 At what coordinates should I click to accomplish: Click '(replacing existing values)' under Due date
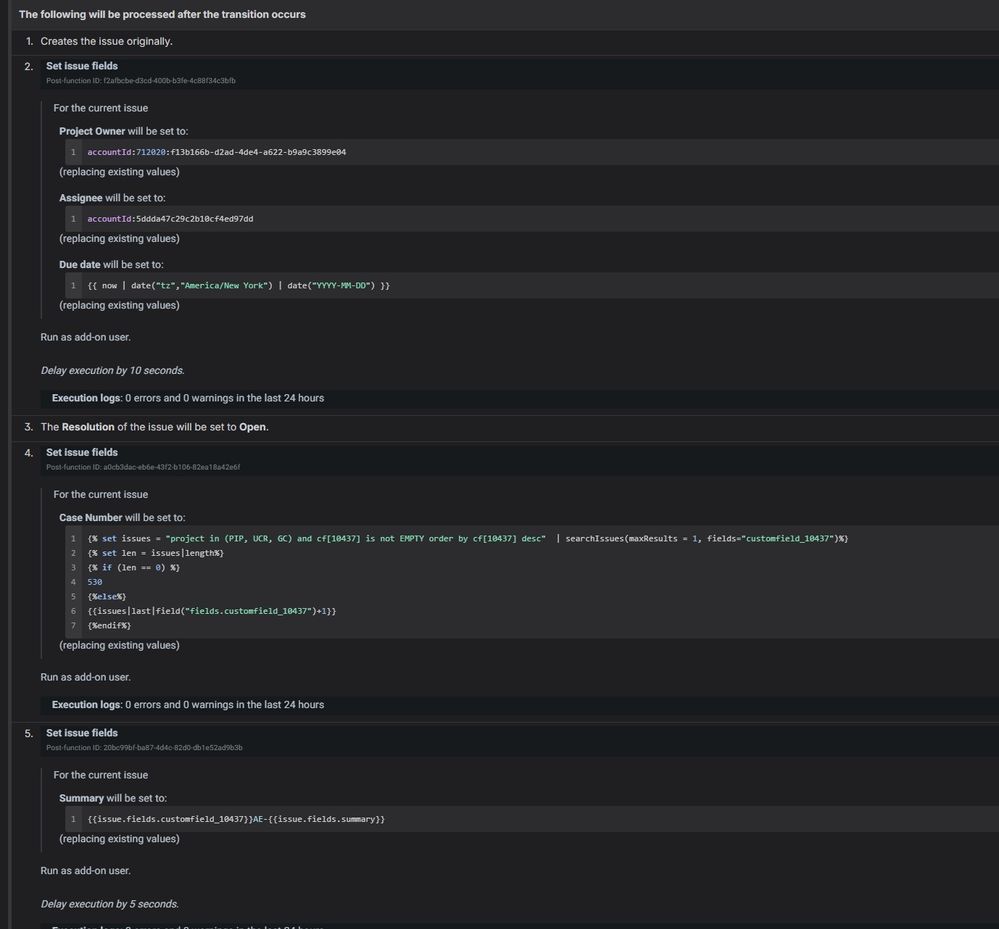click(x=119, y=305)
